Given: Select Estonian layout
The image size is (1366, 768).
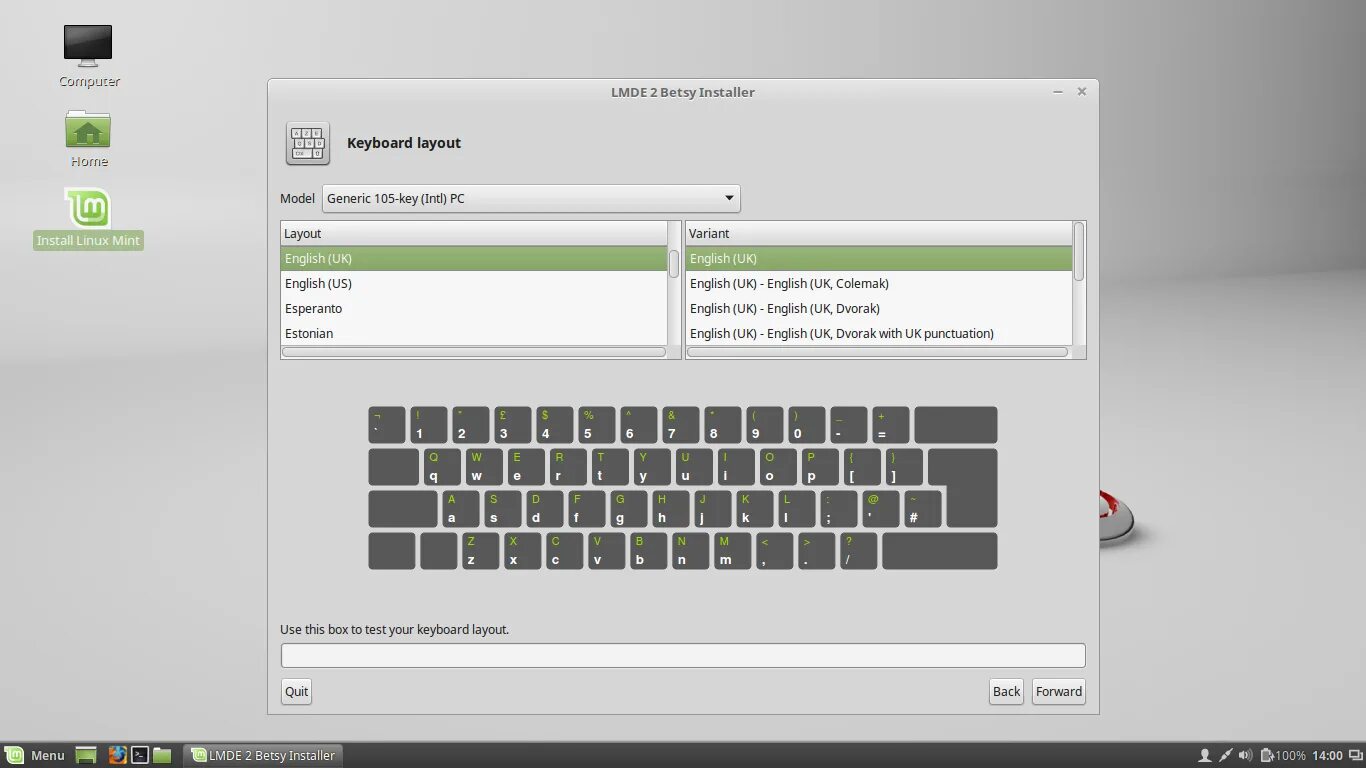Looking at the screenshot, I should pos(474,333).
